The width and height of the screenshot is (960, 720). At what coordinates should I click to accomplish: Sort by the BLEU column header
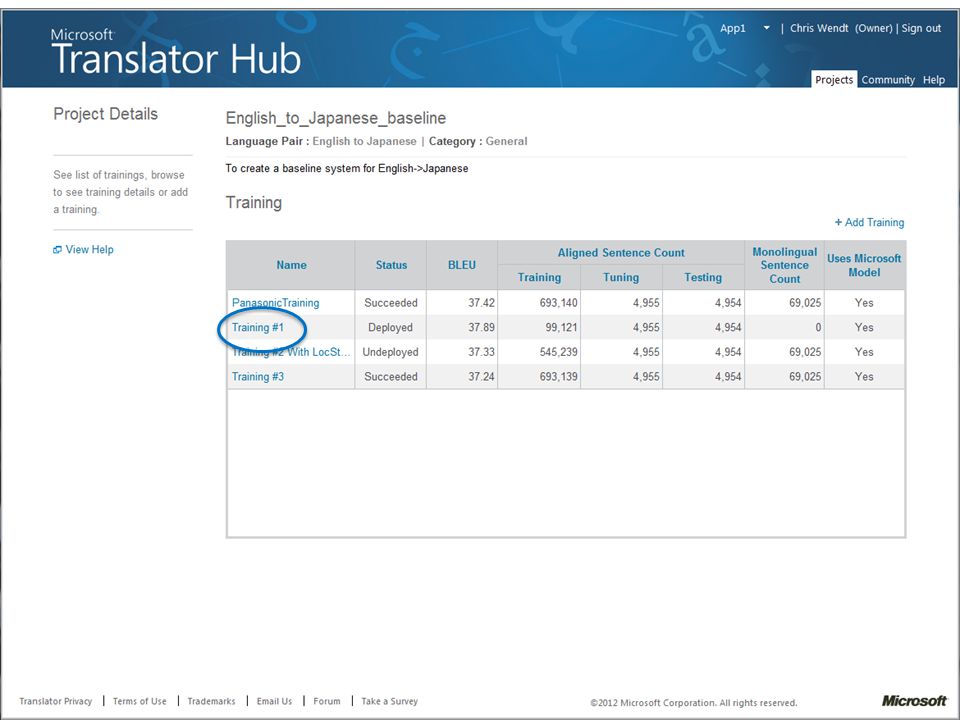coord(462,265)
